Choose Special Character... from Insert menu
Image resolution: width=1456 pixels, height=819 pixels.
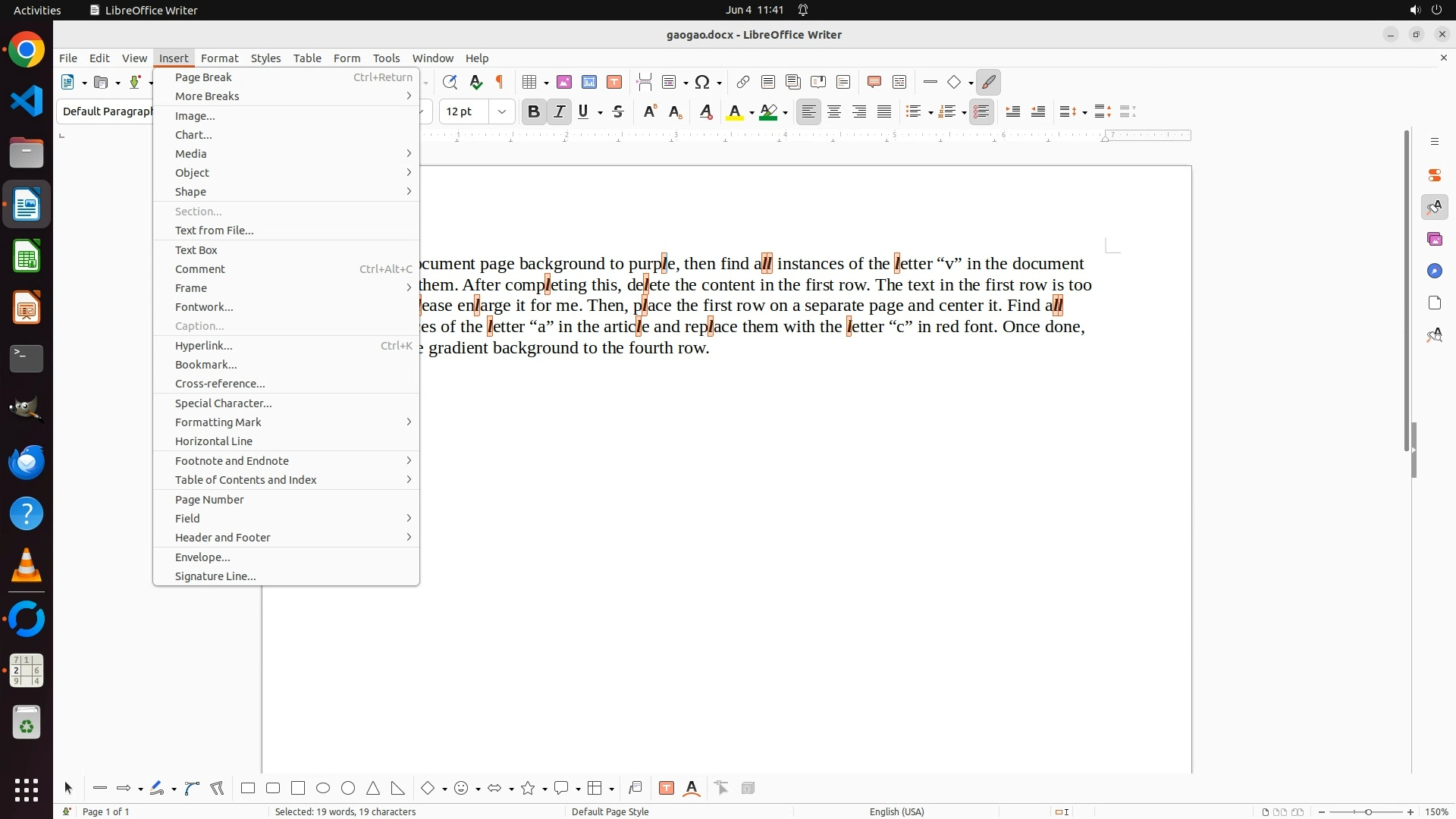(223, 403)
